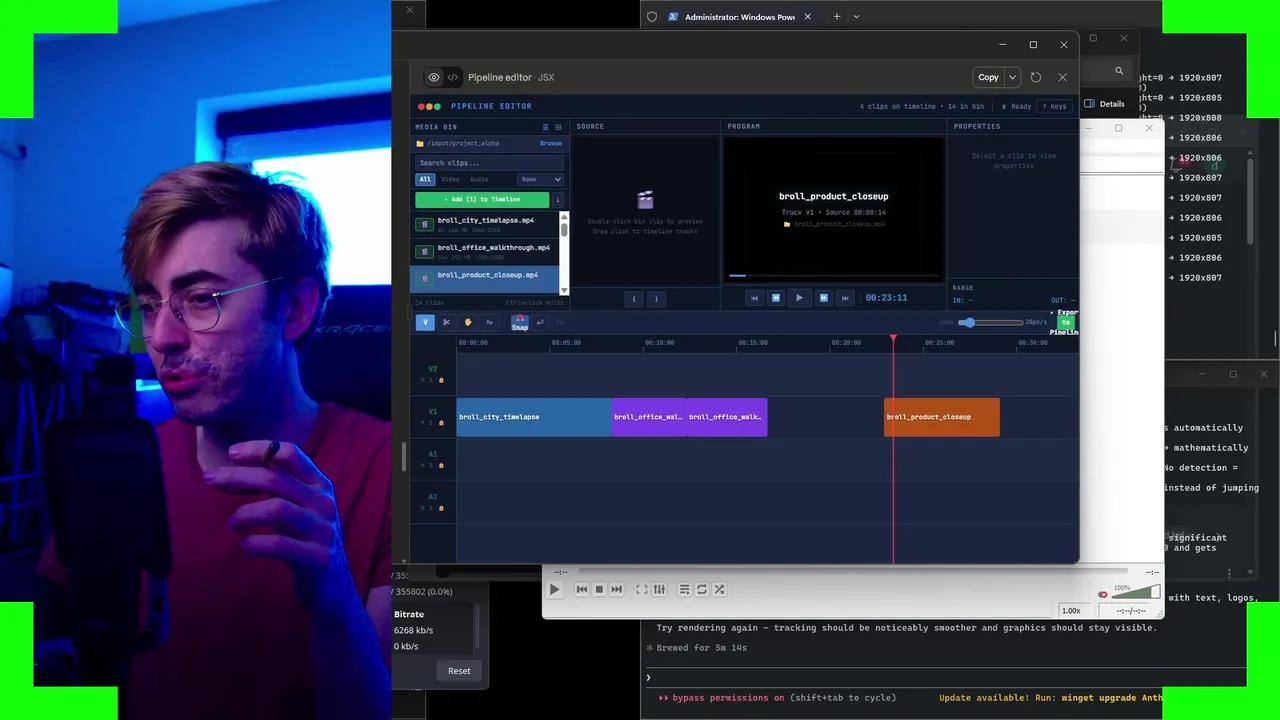Click the Reset button under Bitrate
Viewport: 1280px width, 720px height.
coord(459,671)
